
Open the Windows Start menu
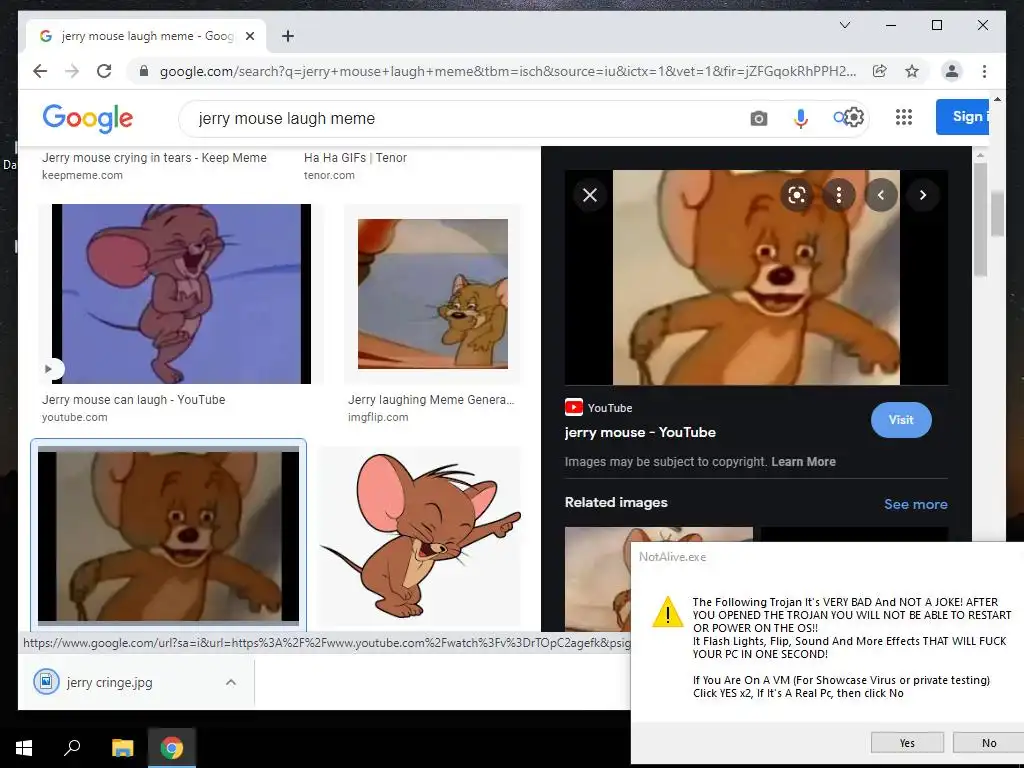pos(24,748)
